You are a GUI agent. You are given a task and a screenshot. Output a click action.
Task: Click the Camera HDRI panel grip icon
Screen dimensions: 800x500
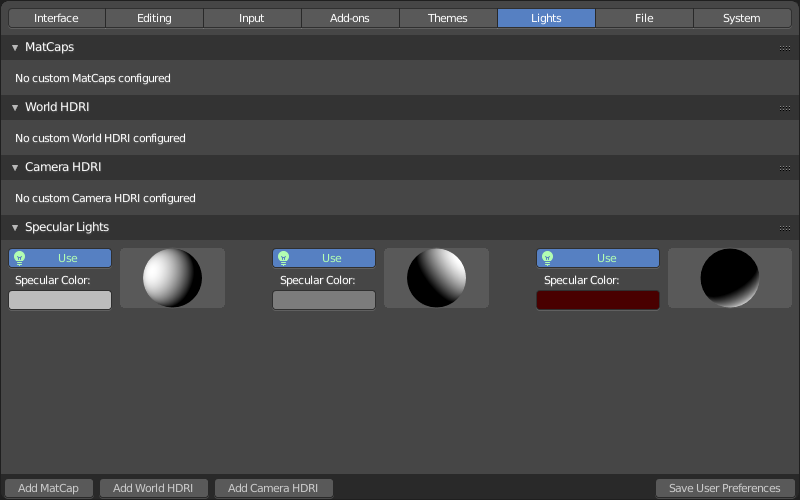coord(785,168)
